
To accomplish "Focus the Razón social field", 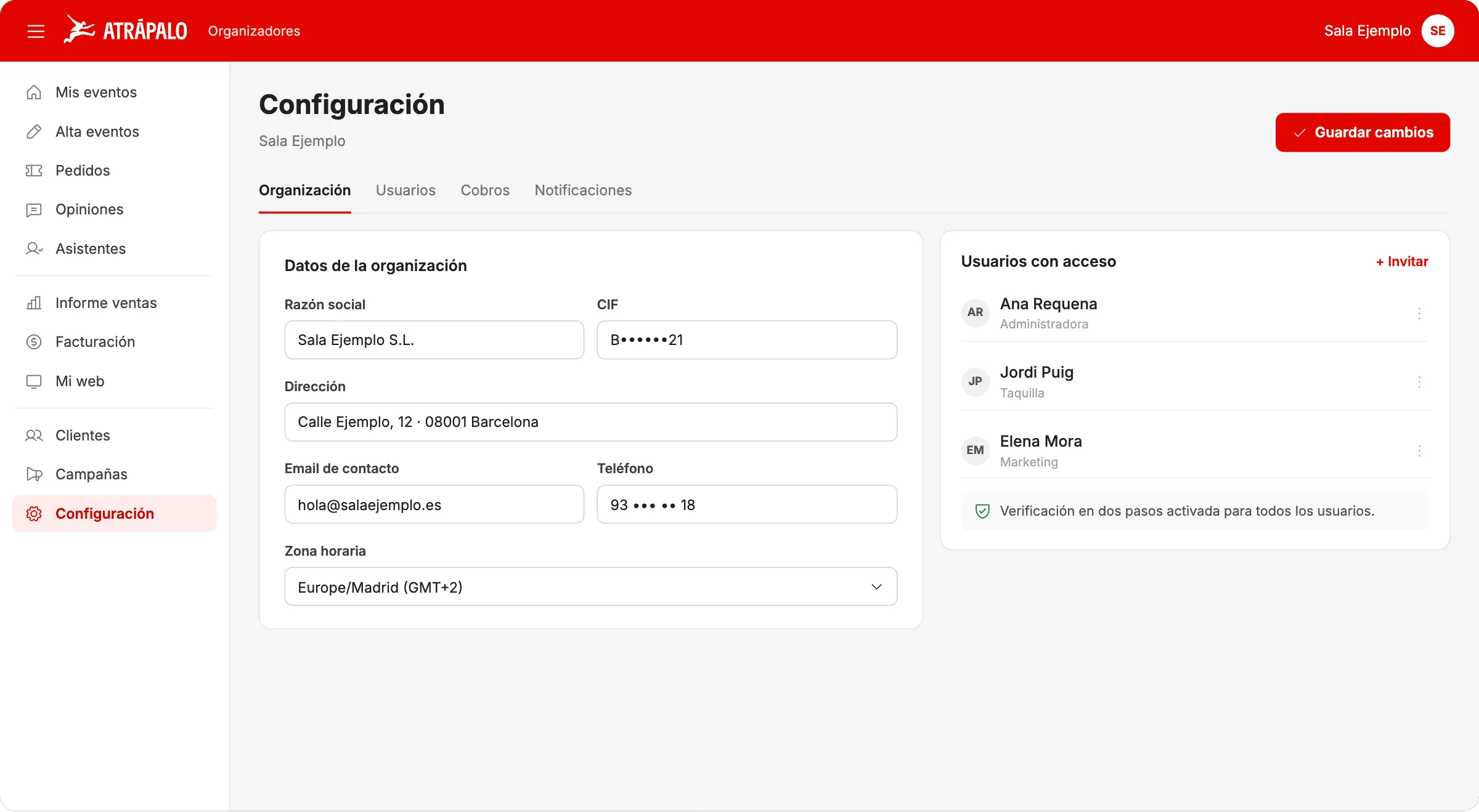I will click(x=434, y=340).
